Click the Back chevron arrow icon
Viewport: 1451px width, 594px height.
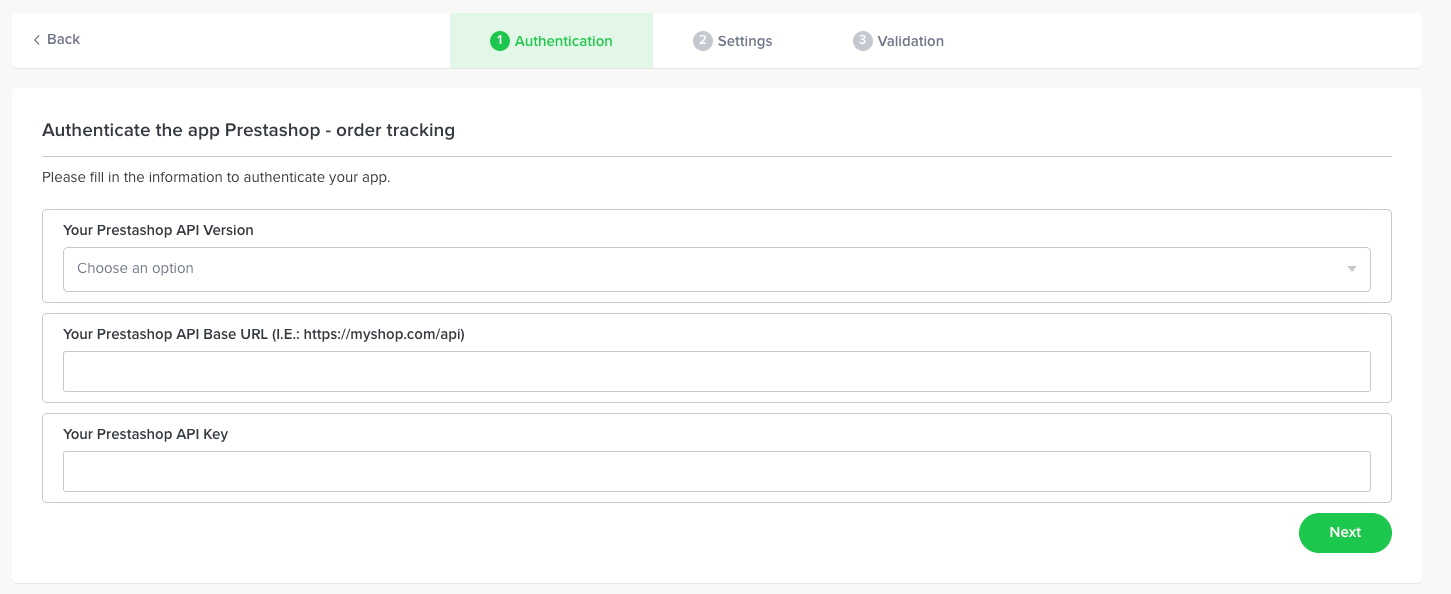[x=37, y=40]
